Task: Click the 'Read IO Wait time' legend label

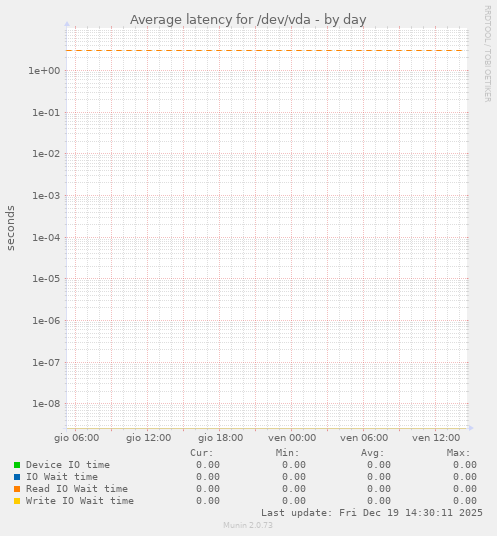Action: [77, 489]
